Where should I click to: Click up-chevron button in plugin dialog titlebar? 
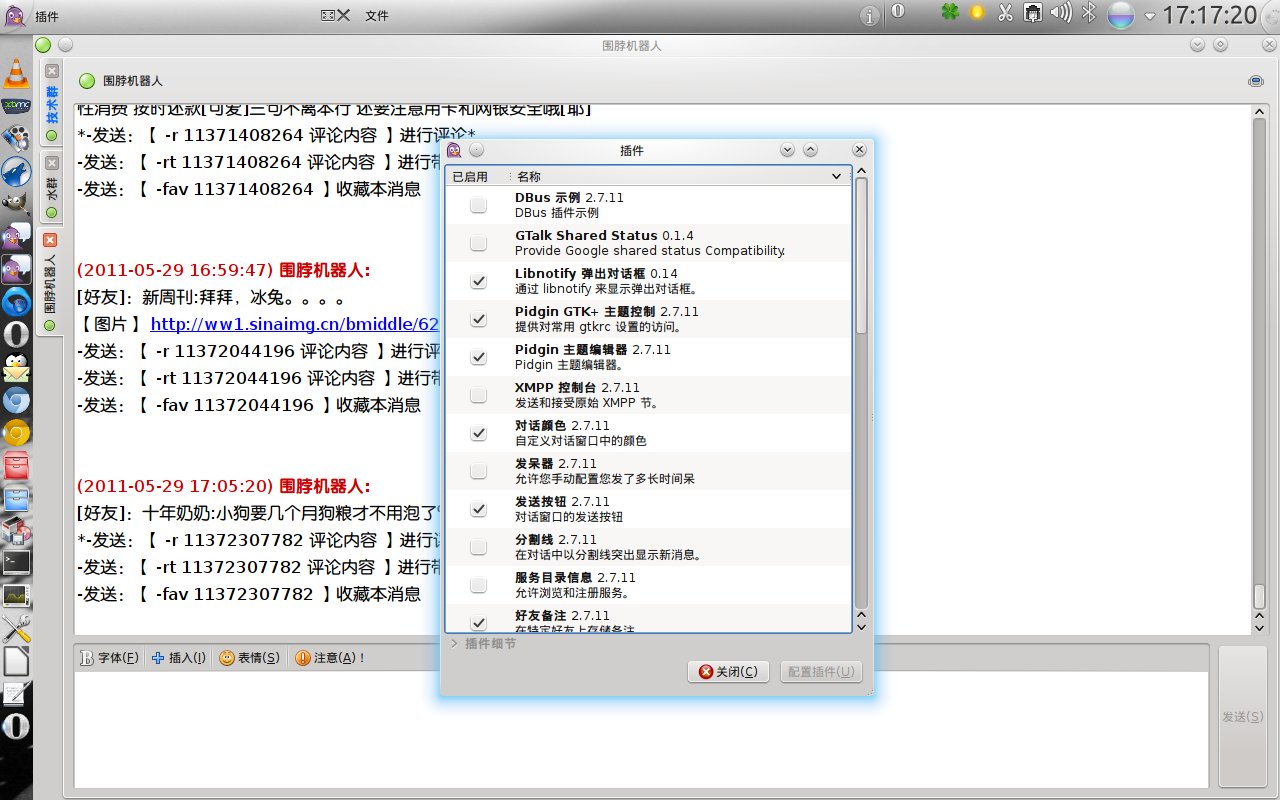point(811,150)
